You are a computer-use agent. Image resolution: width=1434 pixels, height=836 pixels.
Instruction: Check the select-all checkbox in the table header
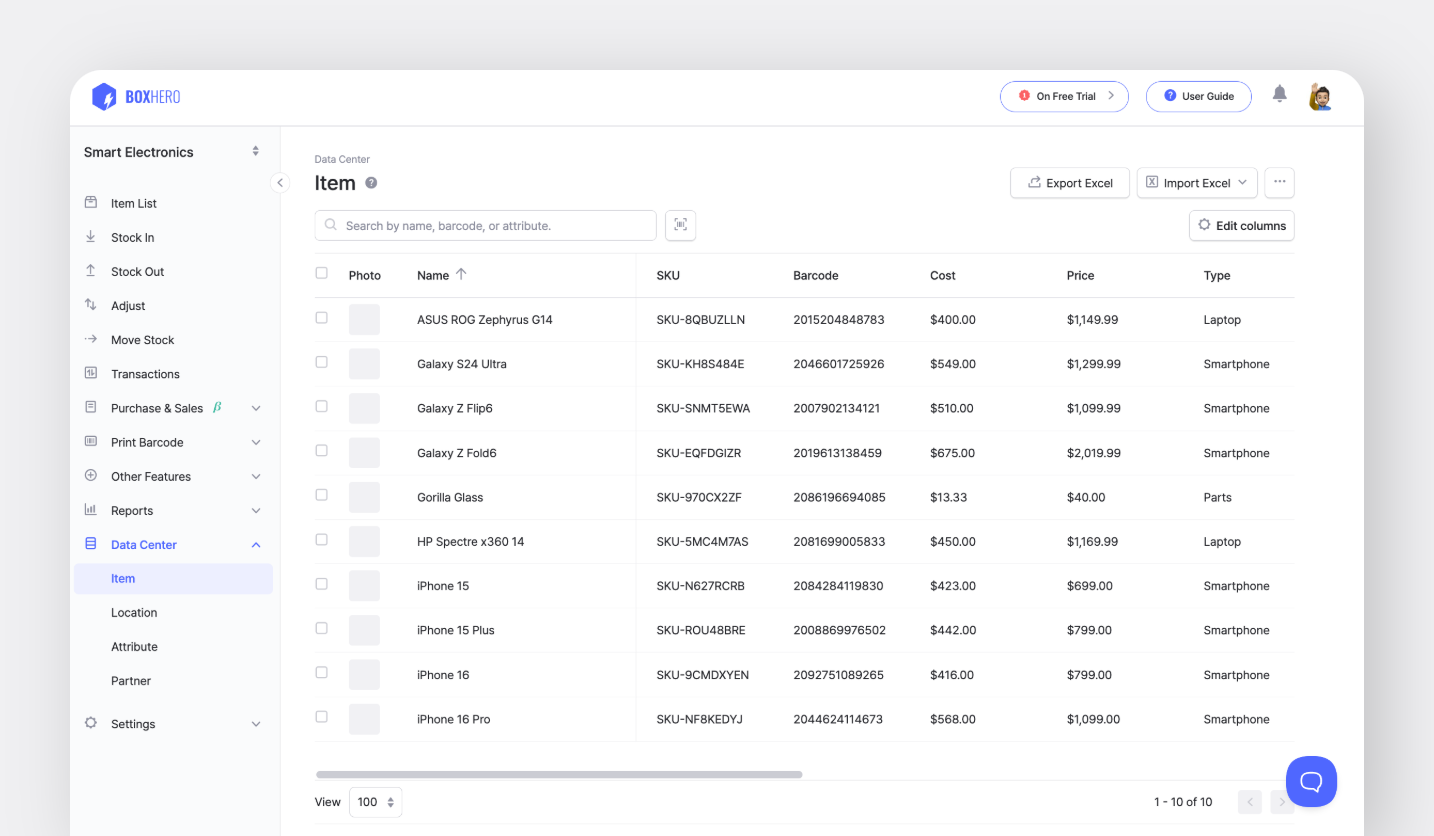pos(321,273)
